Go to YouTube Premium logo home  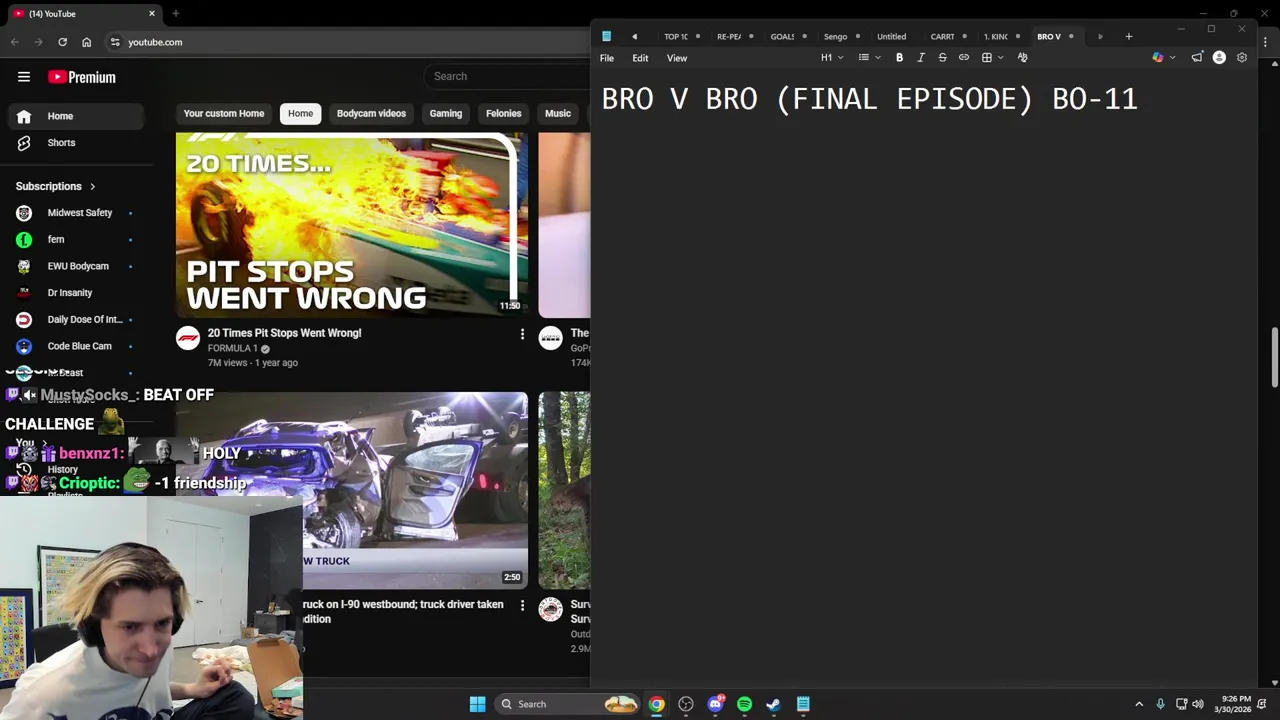click(82, 77)
